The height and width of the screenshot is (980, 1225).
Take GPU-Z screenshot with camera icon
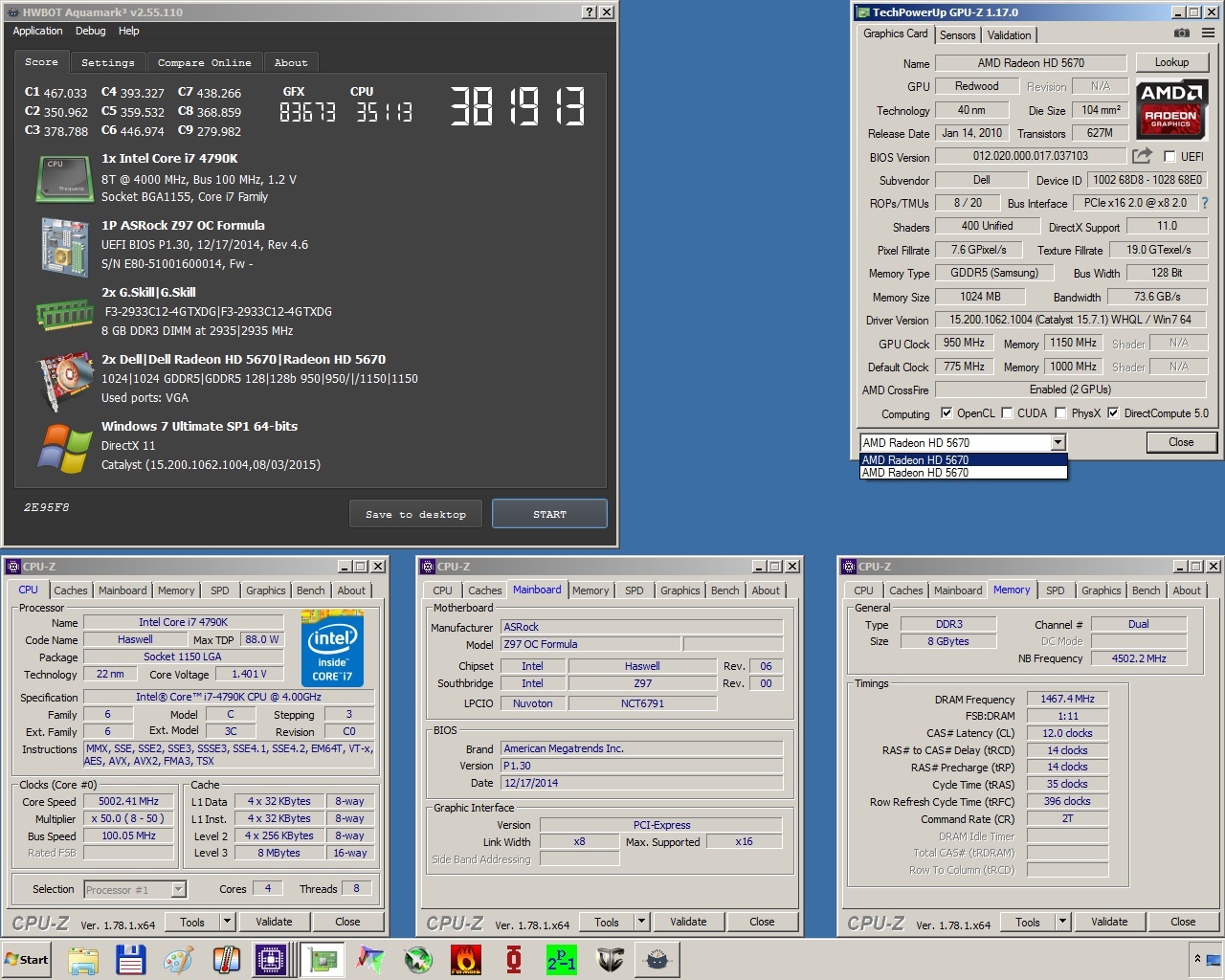1182,33
